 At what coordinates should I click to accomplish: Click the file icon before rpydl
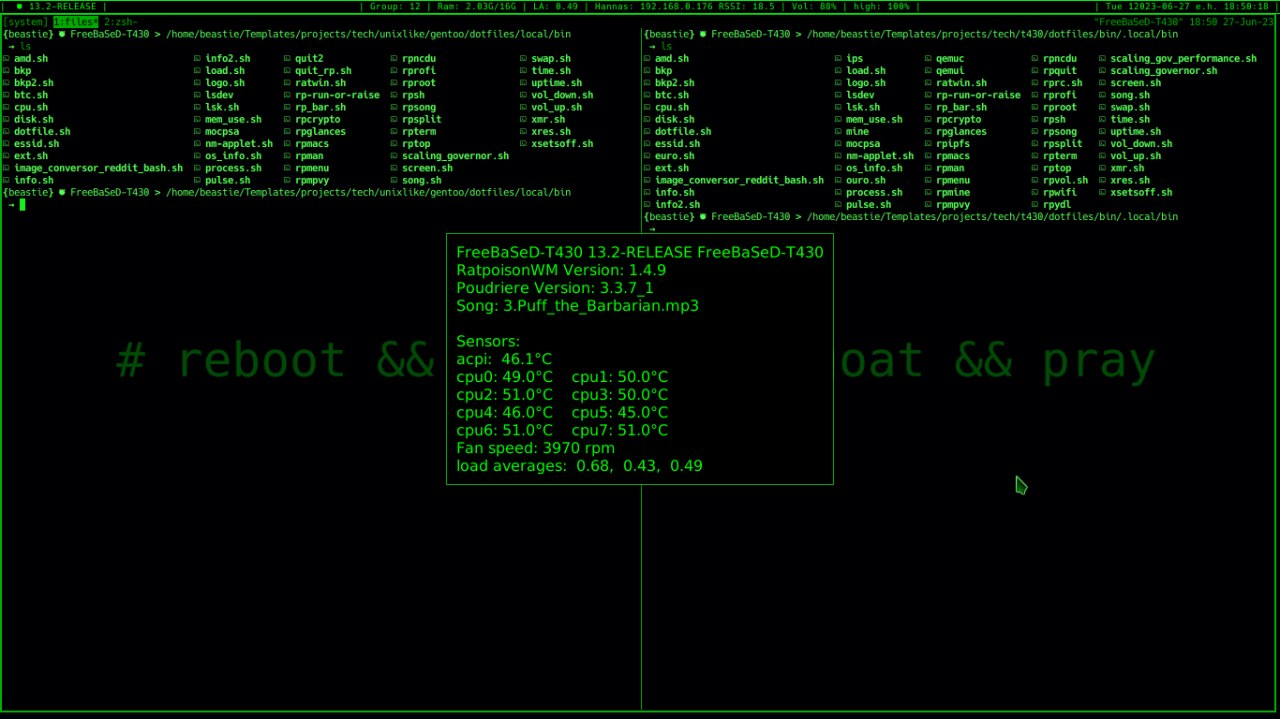coord(1035,205)
